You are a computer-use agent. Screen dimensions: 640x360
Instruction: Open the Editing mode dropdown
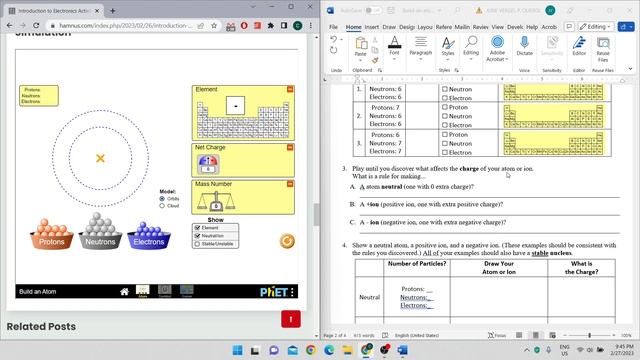pos(596,27)
